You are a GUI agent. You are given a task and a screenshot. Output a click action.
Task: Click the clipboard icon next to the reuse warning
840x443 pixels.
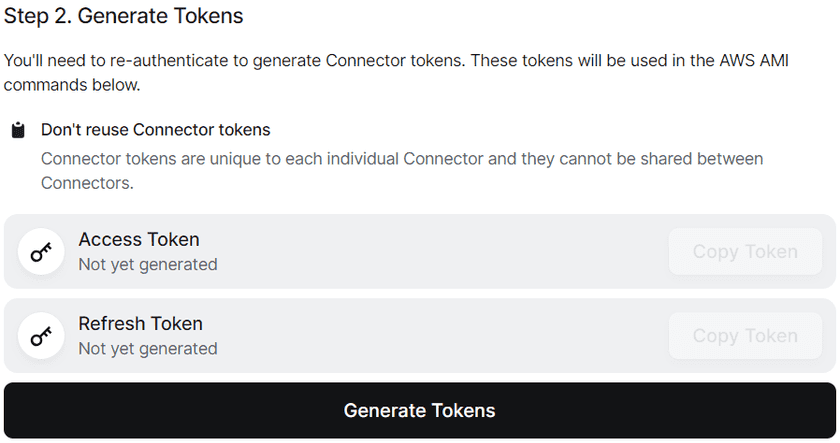click(18, 131)
